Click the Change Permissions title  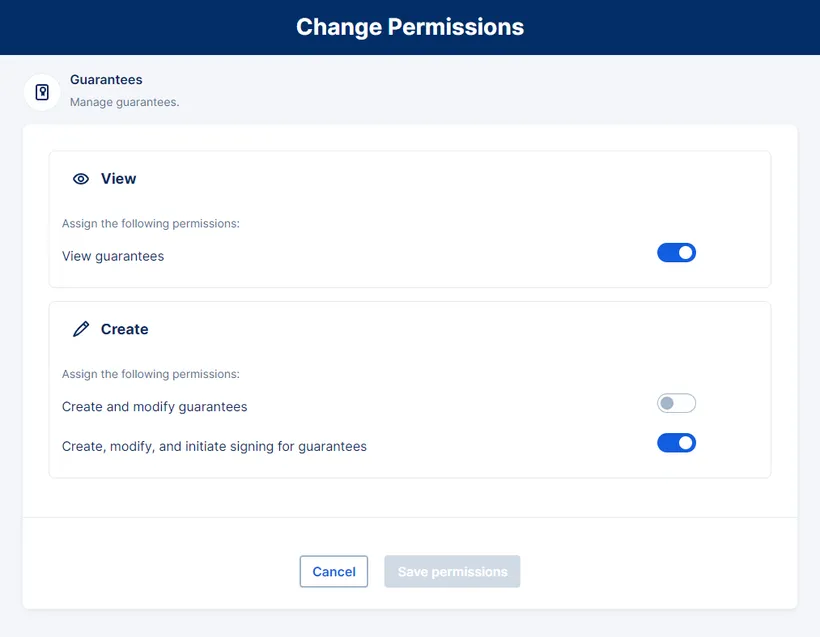point(410,27)
